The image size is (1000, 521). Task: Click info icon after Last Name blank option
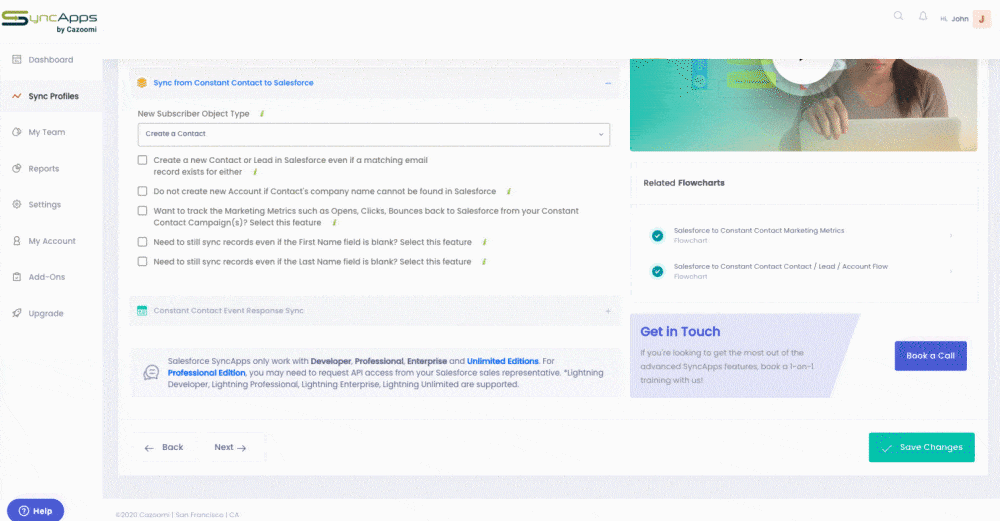click(x=484, y=261)
